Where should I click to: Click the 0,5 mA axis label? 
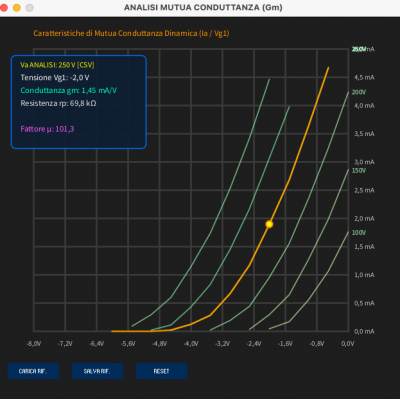364,303
